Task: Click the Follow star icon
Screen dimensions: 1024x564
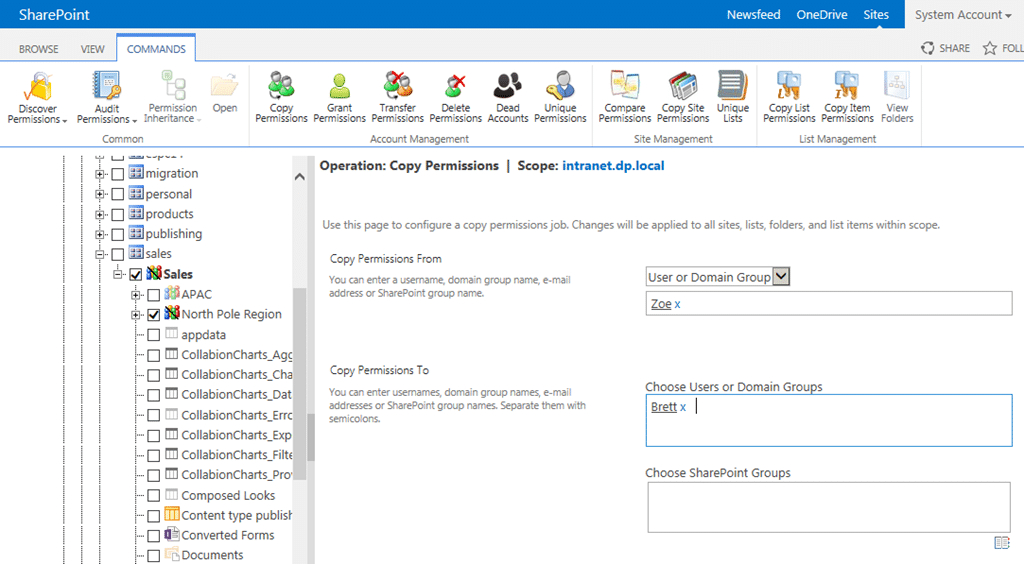Action: pos(990,48)
